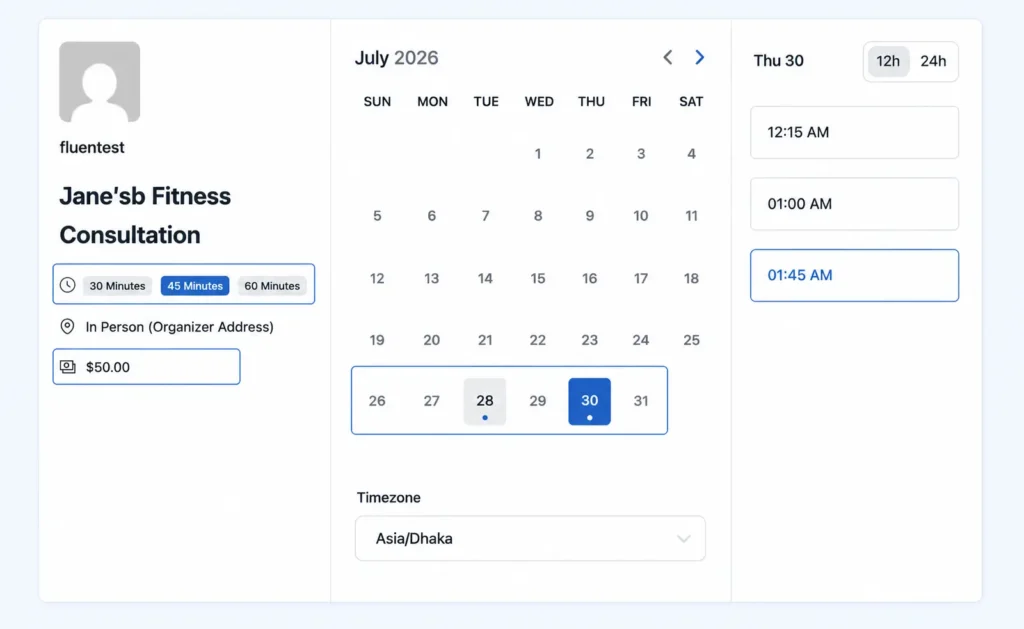Select the 30 Minutes duration
The width and height of the screenshot is (1024, 629).
coord(118,286)
